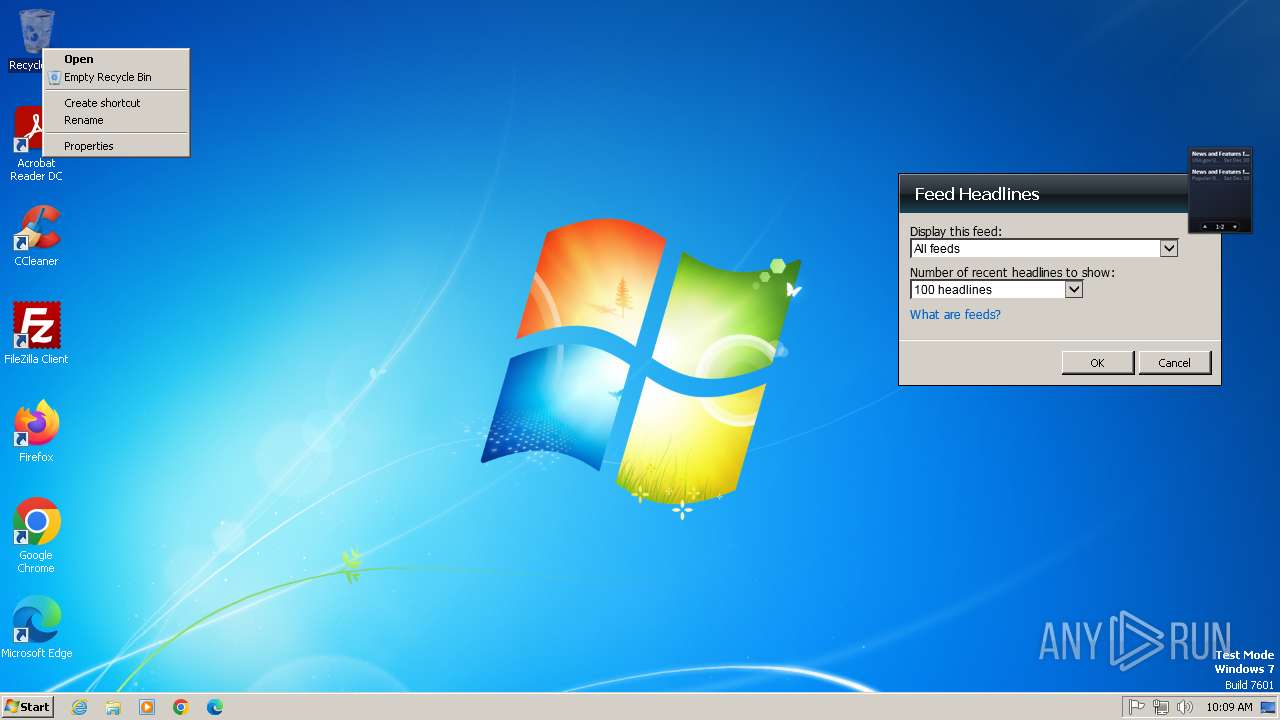Screen dimensions: 1280x720
Task: Select the Recycle Bin desktop icon
Action: [x=30, y=40]
